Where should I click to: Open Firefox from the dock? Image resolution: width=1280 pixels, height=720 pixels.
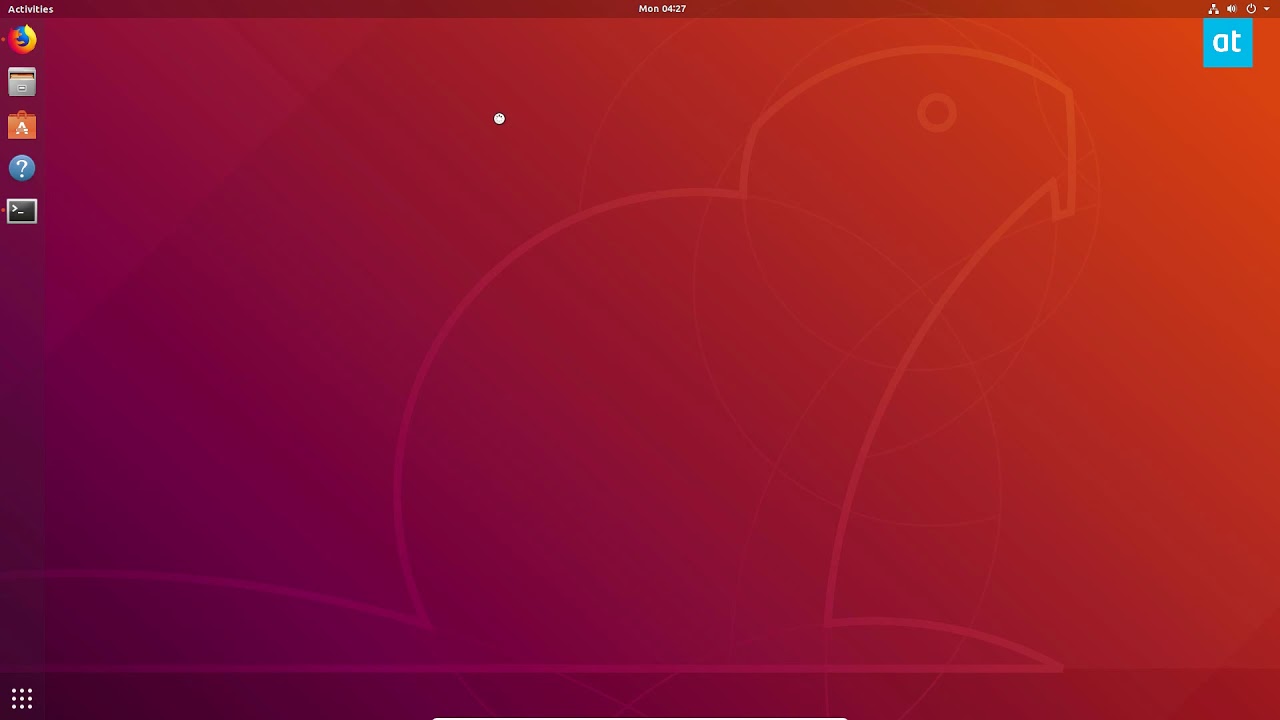pos(22,40)
